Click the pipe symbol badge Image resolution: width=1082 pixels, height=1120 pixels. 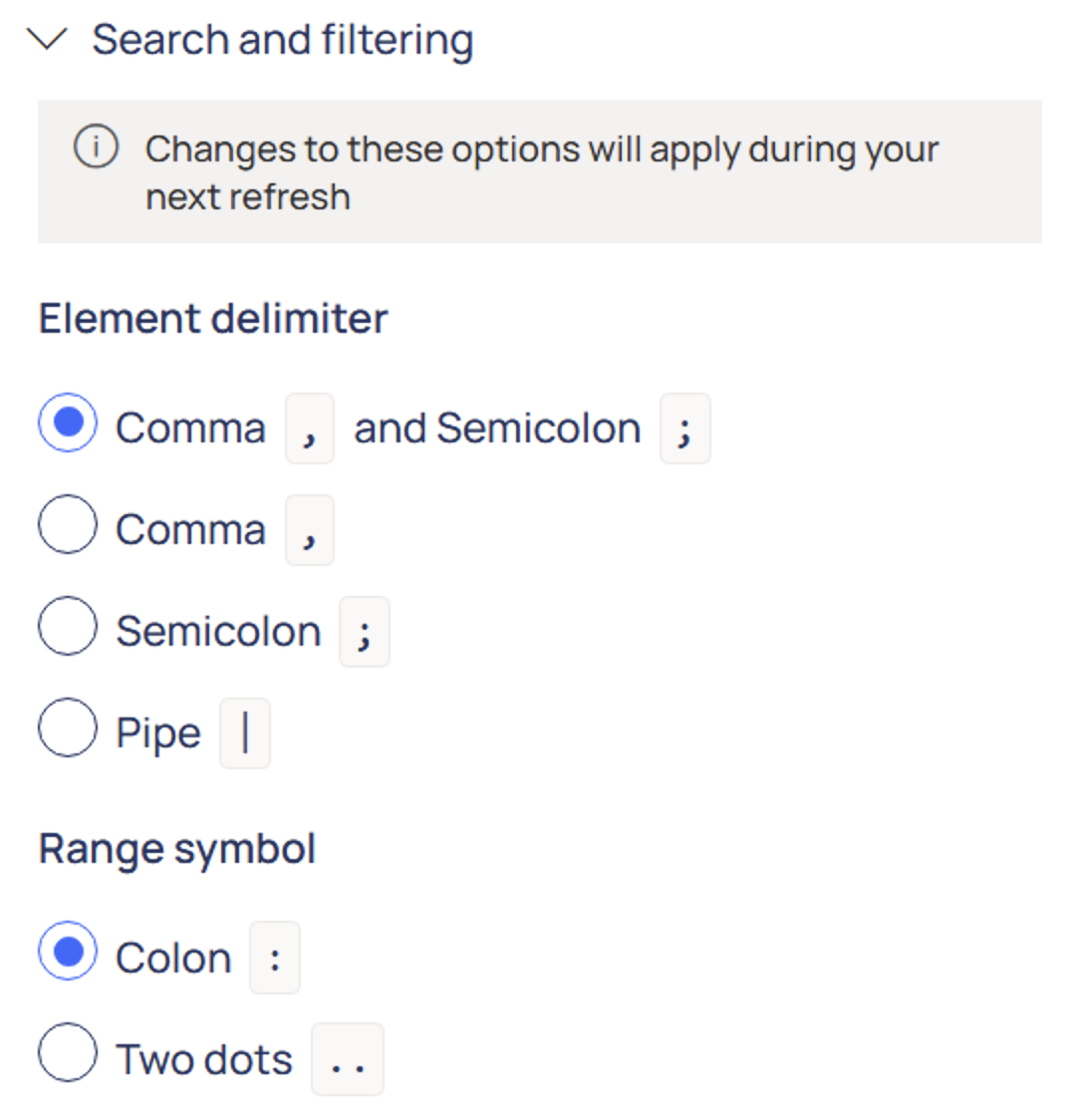pyautogui.click(x=245, y=733)
